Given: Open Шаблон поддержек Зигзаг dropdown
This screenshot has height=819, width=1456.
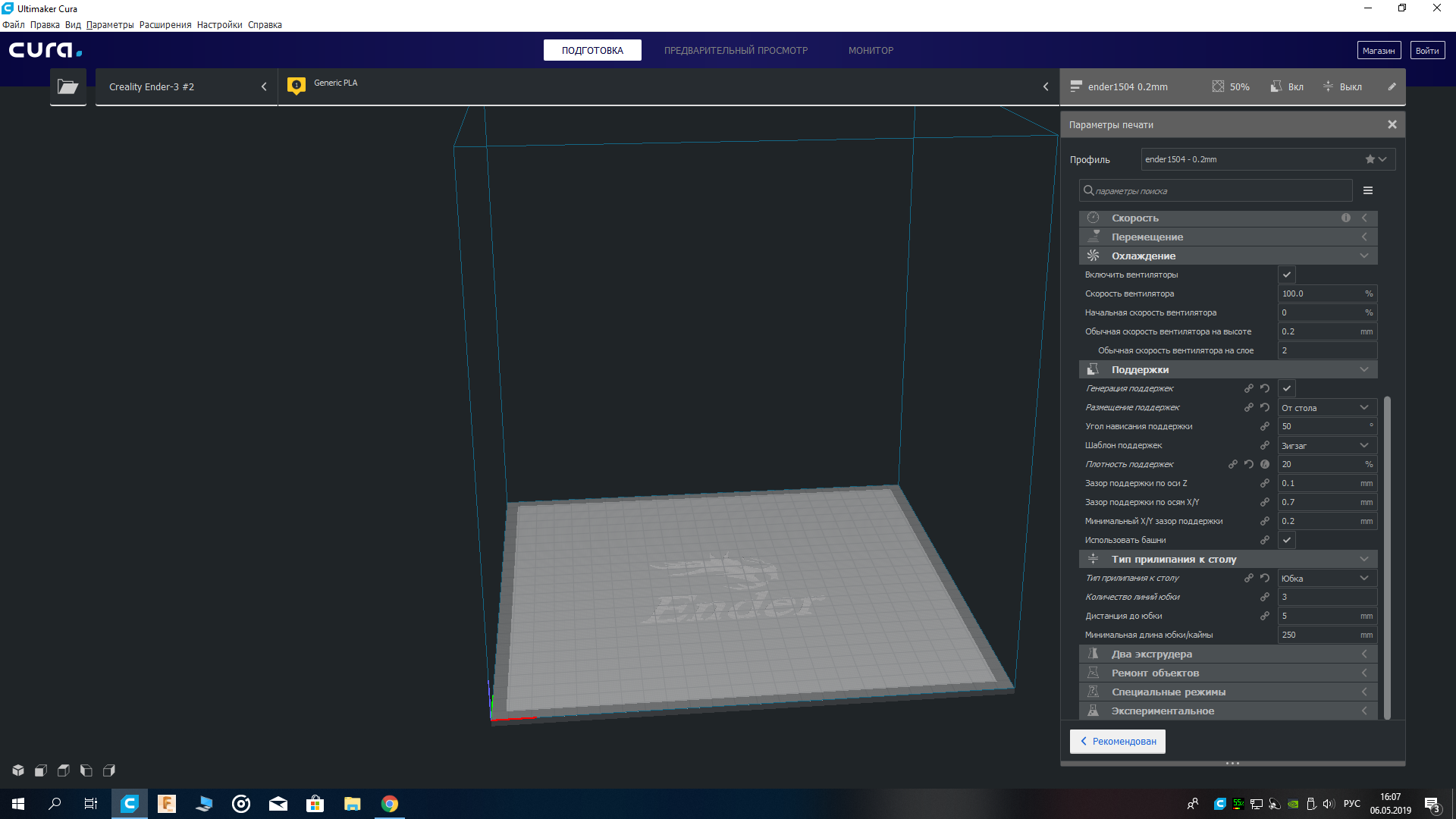Looking at the screenshot, I should (x=1327, y=445).
